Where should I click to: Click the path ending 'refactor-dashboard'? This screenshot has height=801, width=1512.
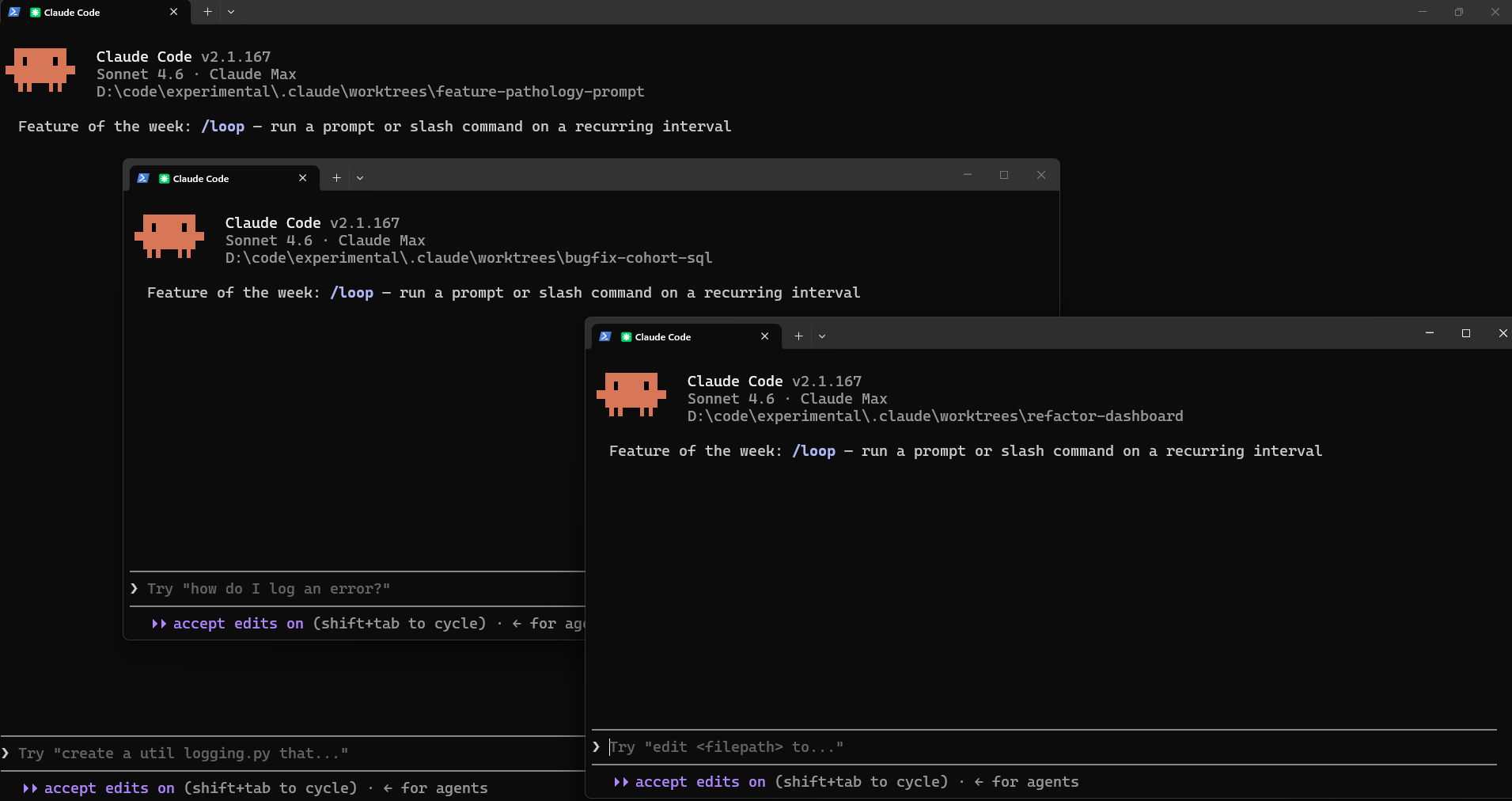[935, 416]
